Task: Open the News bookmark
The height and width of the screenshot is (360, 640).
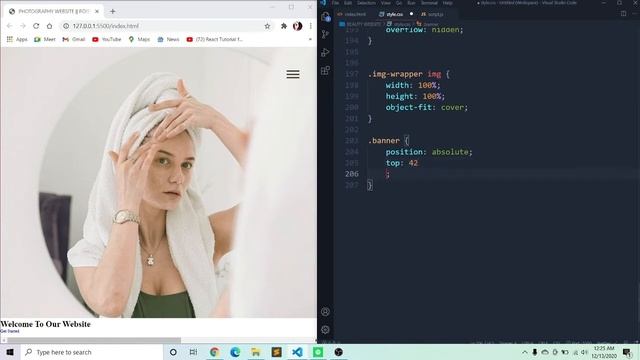Action: (x=168, y=40)
